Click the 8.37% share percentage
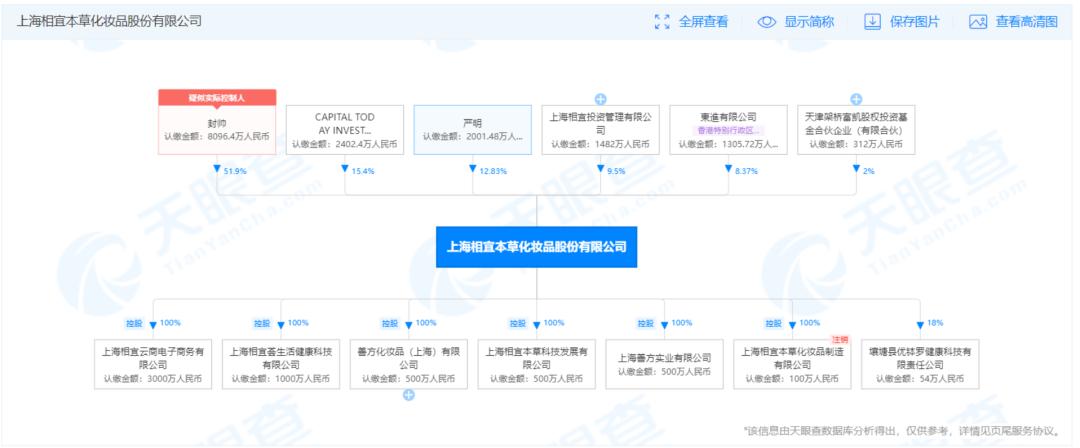 click(x=747, y=170)
